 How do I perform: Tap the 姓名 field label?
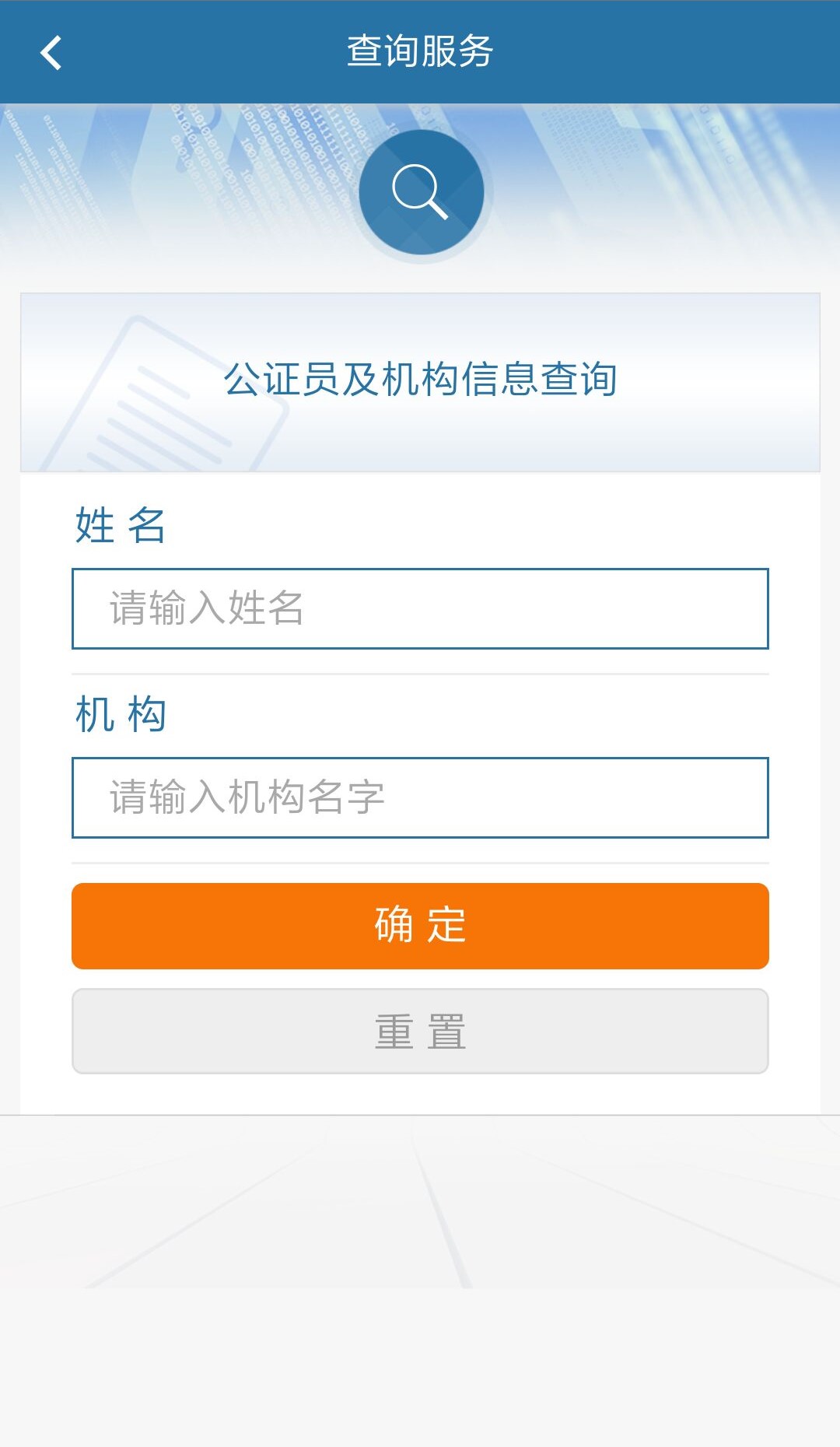tap(120, 525)
